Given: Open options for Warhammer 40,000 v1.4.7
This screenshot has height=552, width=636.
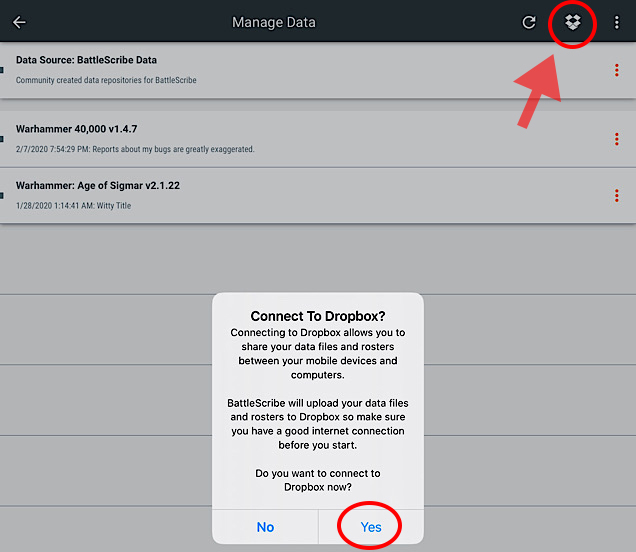Looking at the screenshot, I should click(x=617, y=139).
